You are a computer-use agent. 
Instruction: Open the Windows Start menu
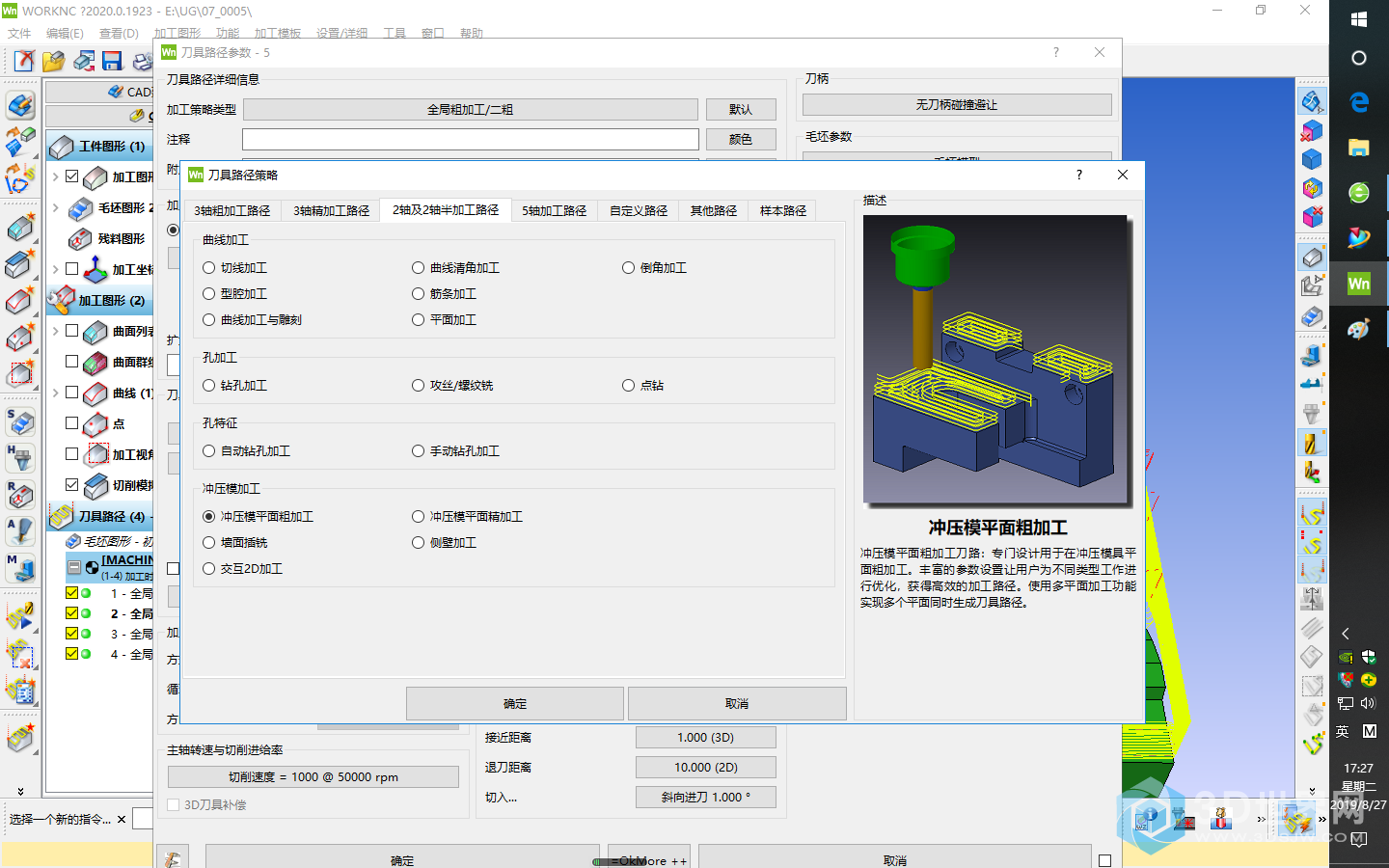point(1359,19)
